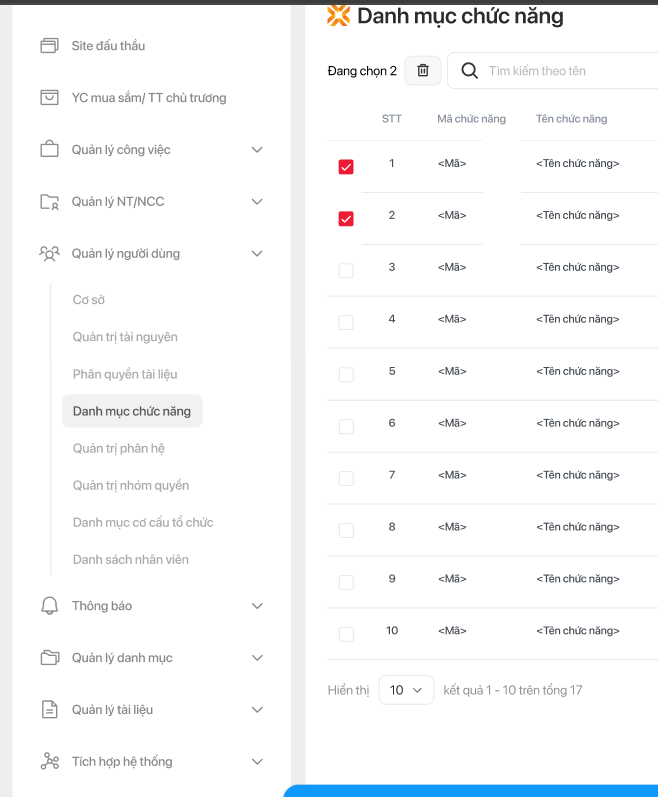Expand the Quản lý NT/NCC chevron
This screenshot has width=658, height=797.
tap(257, 202)
